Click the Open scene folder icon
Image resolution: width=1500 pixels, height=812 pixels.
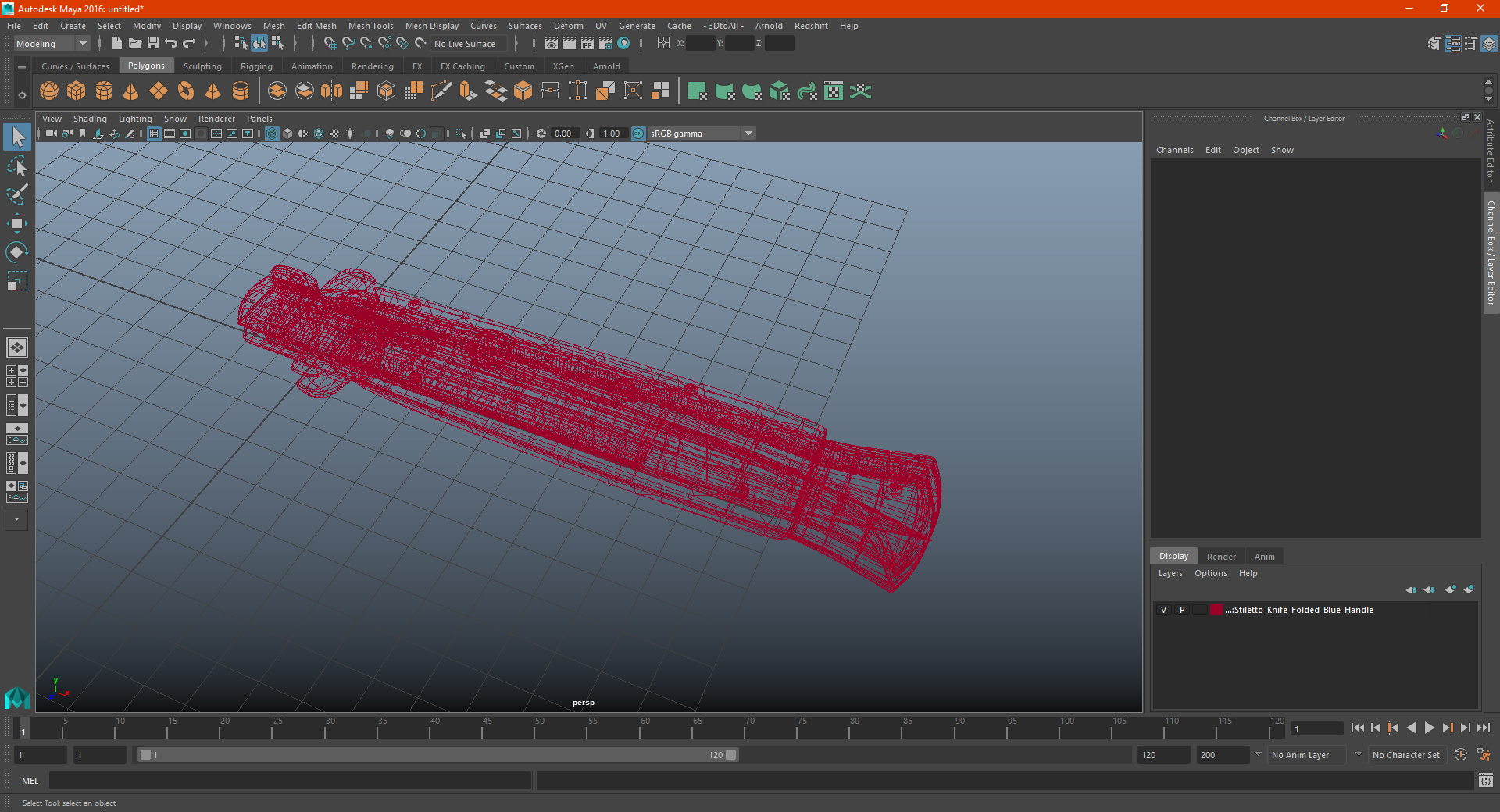pos(135,44)
